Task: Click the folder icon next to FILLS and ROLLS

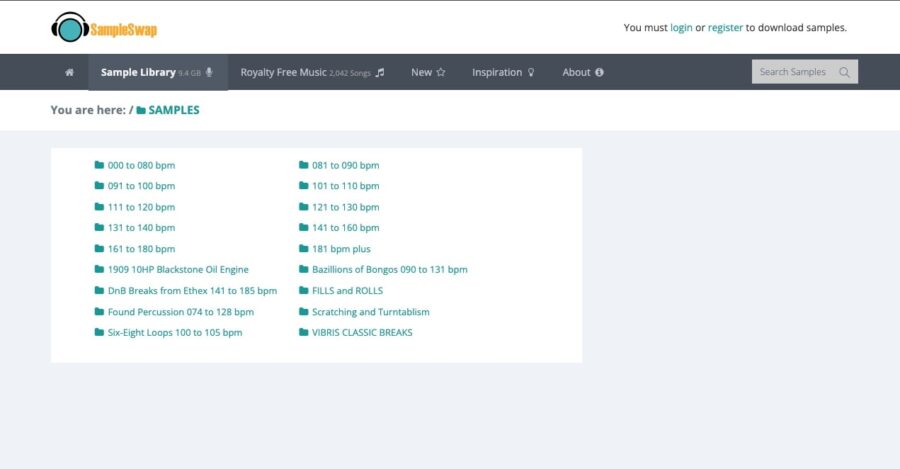Action: pyautogui.click(x=304, y=291)
